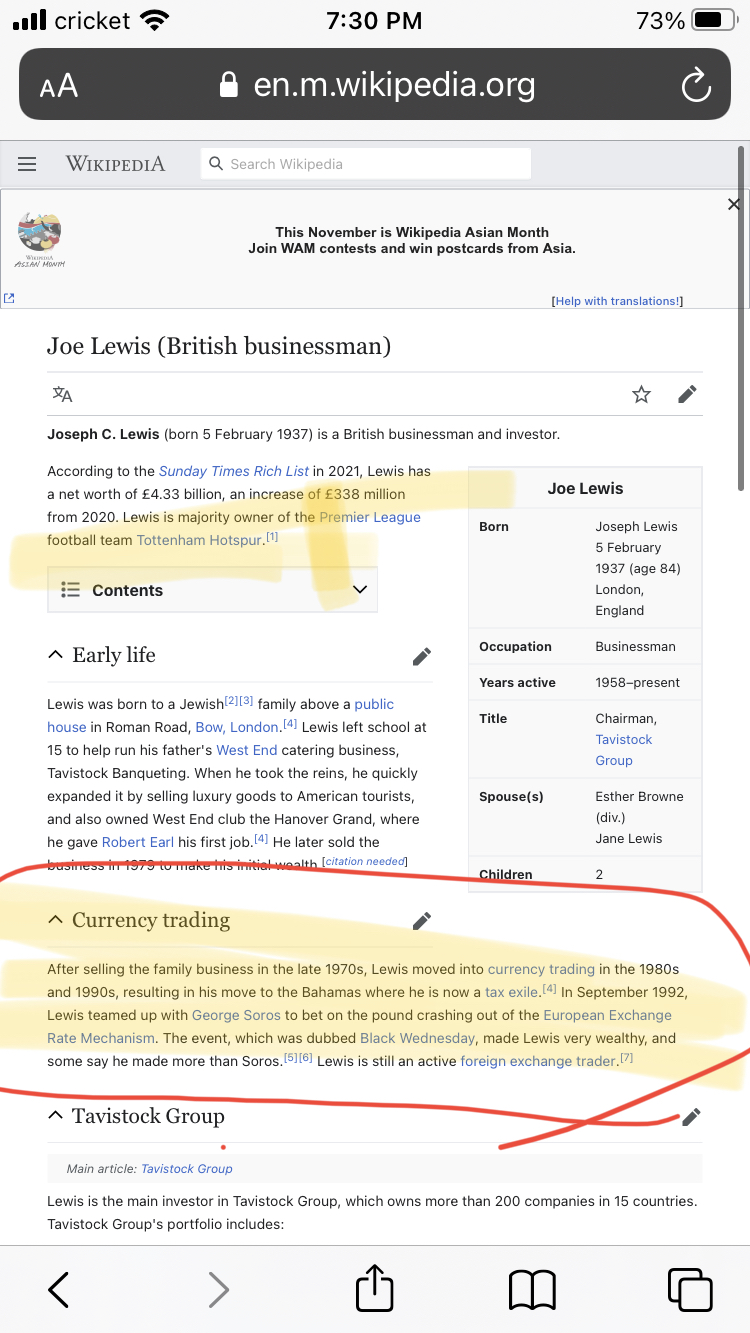Tap the Wikipedia Asian Month logo
750x1333 pixels.
tap(40, 240)
